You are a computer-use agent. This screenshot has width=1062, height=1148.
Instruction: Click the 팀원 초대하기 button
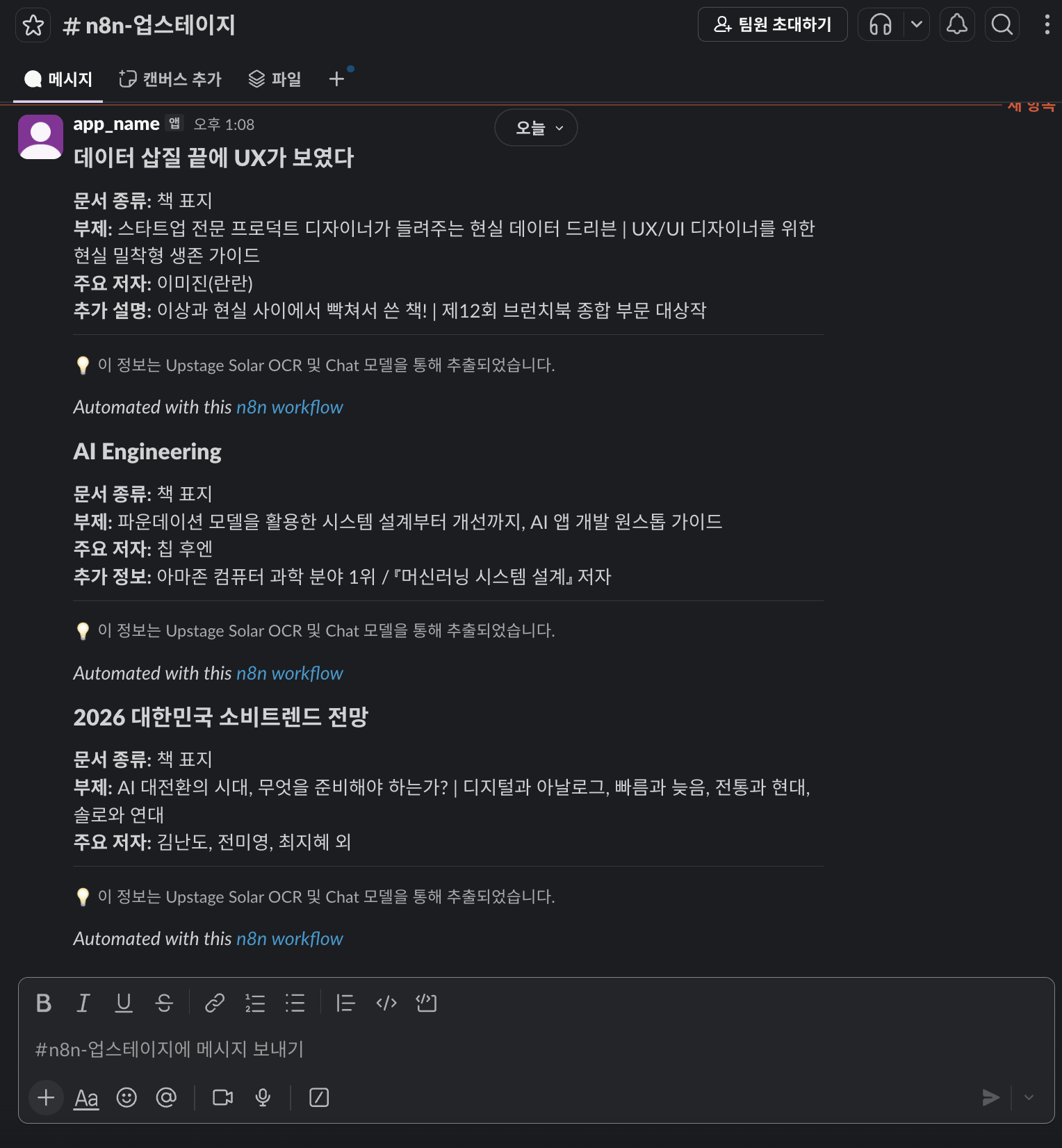point(773,25)
